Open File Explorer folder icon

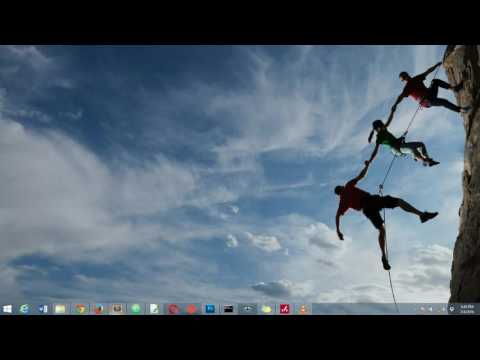tap(60, 309)
